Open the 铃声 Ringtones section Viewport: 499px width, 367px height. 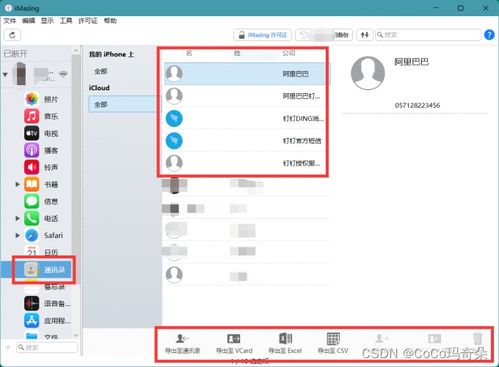tap(42, 167)
